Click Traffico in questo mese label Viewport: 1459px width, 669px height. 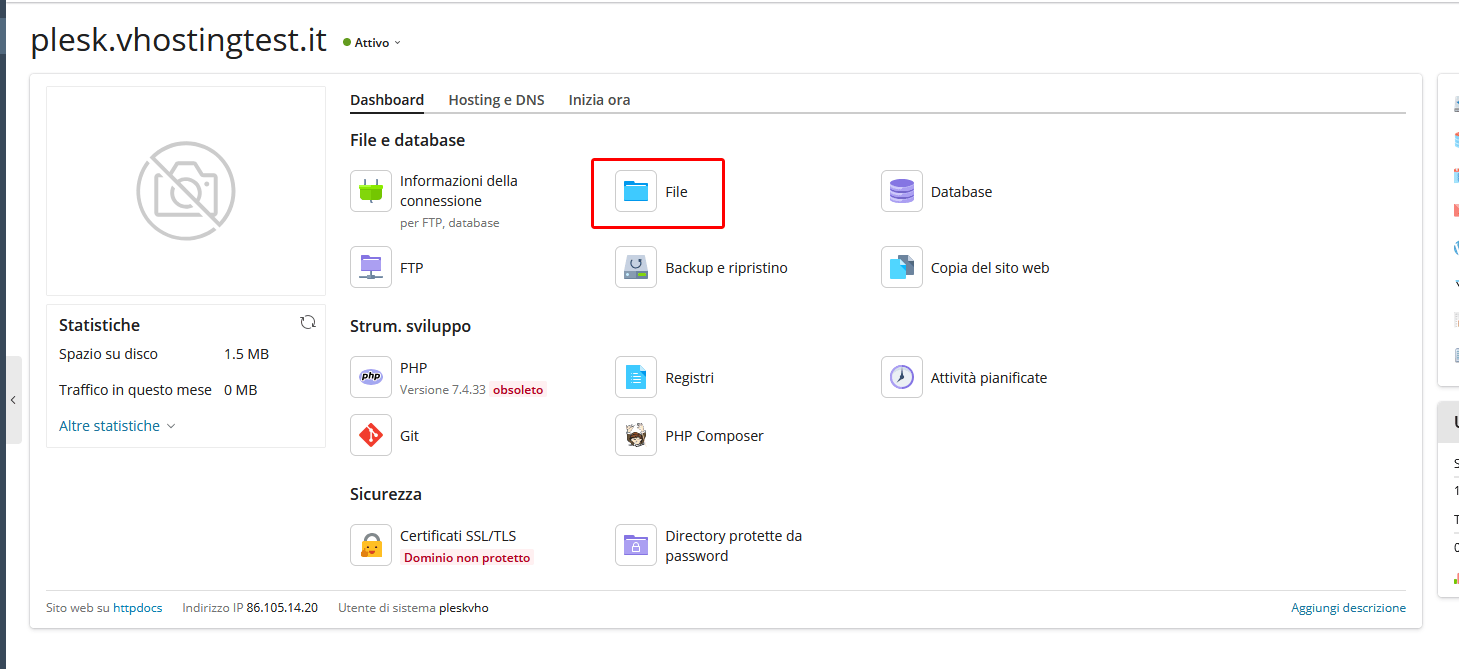pyautogui.click(x=135, y=390)
